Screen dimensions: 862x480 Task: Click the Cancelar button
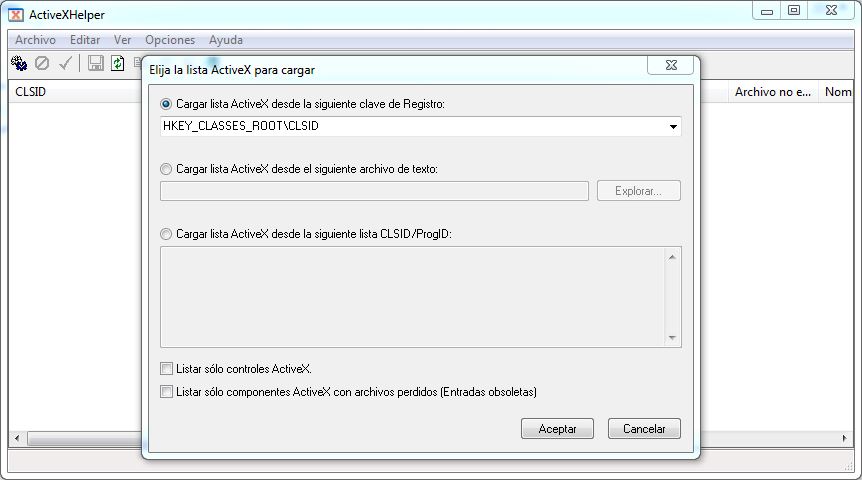(x=644, y=429)
